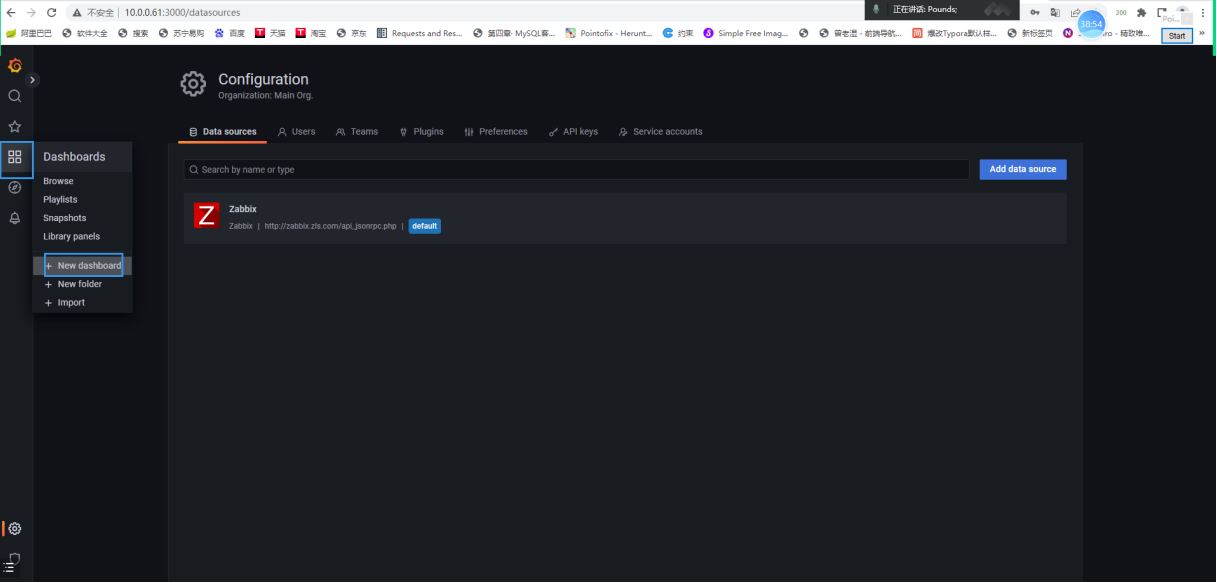Select Library panels in Dashboards menu

pyautogui.click(x=71, y=237)
